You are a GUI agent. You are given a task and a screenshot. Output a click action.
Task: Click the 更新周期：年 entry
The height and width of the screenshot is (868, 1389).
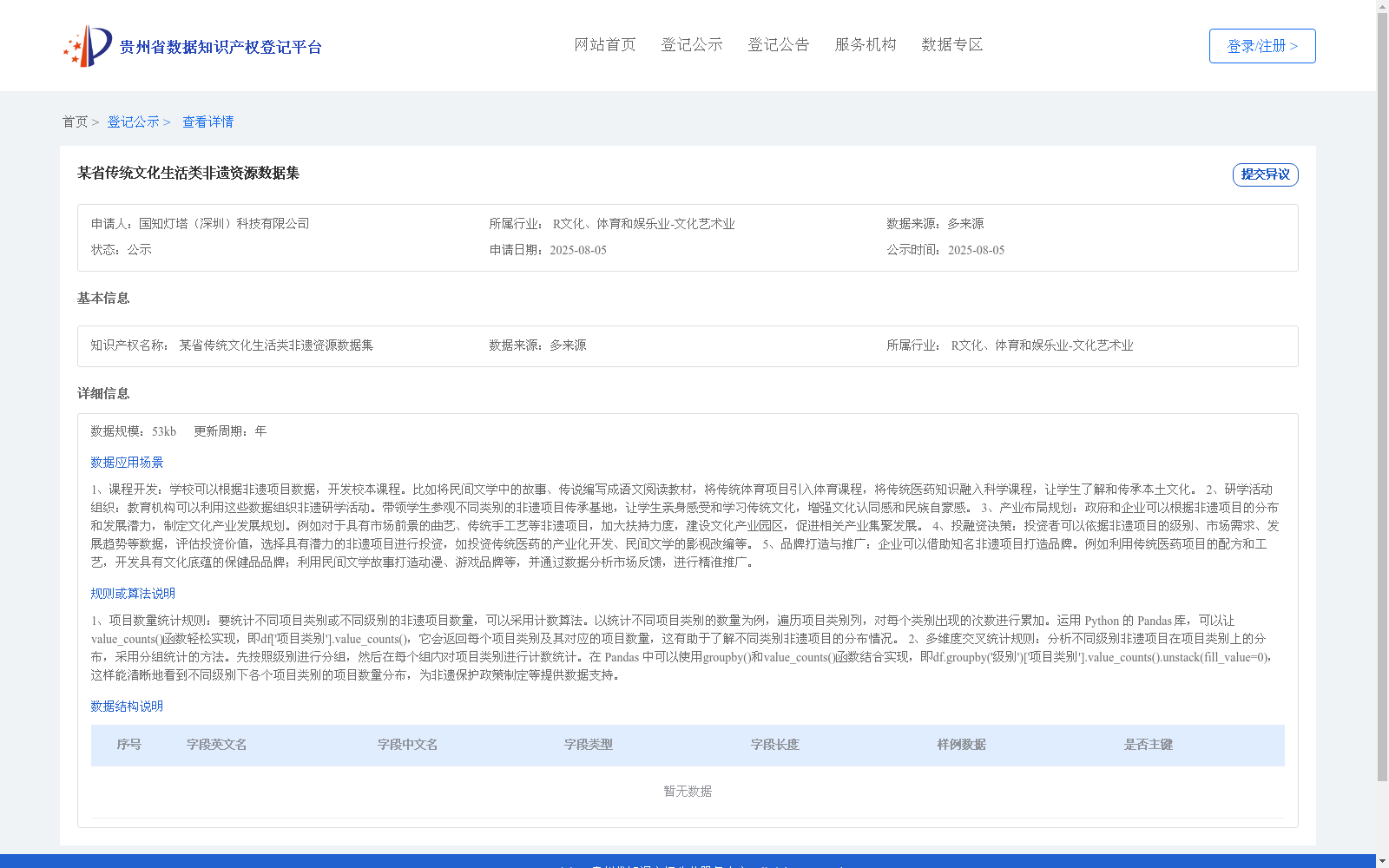[230, 431]
